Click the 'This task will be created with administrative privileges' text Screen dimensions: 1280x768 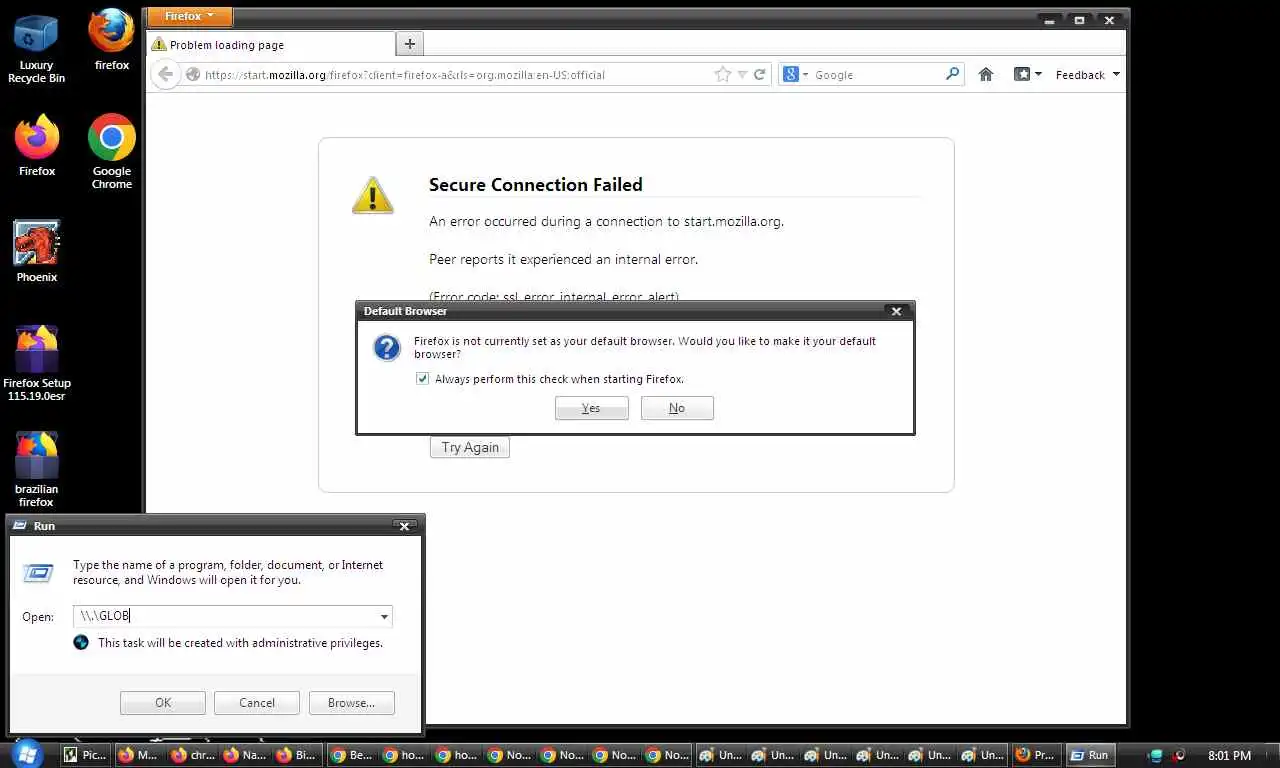point(240,643)
